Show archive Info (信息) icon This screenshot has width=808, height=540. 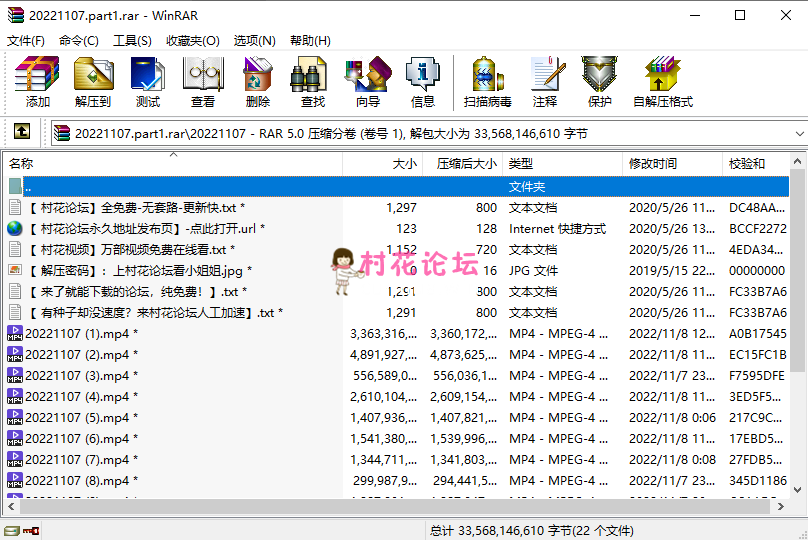[x=422, y=81]
